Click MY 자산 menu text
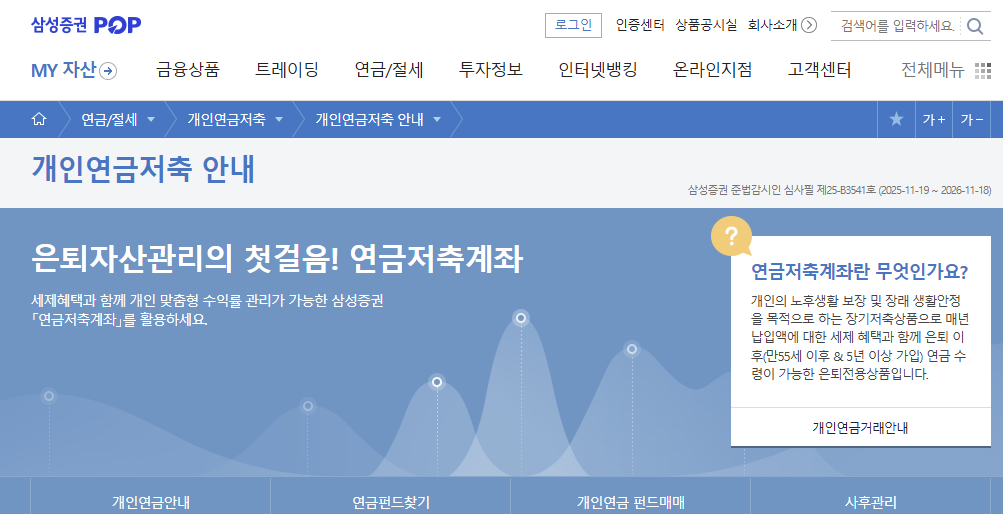The width and height of the screenshot is (1003, 514). (x=63, y=70)
